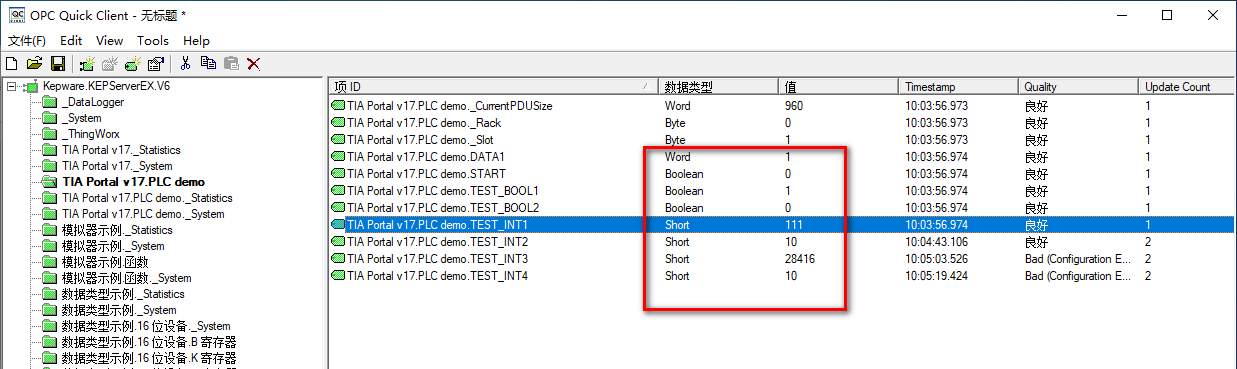Image resolution: width=1237 pixels, height=369 pixels.
Task: Click the New Server Connection icon
Action: pyautogui.click(x=87, y=63)
